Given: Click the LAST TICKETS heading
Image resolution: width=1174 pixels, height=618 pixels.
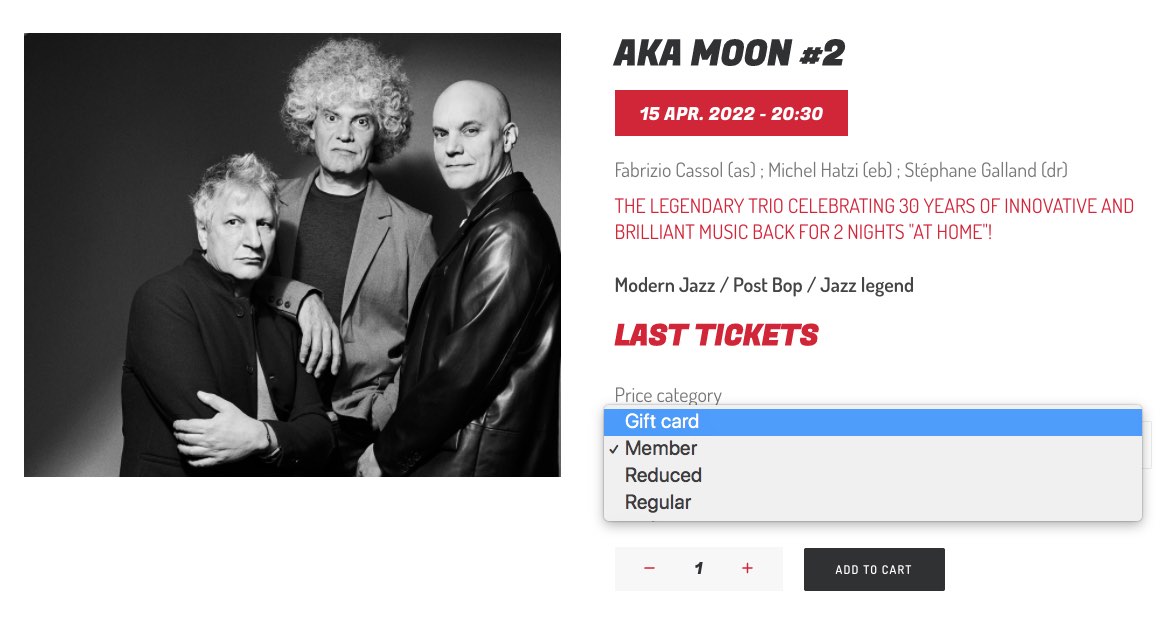Looking at the screenshot, I should (716, 336).
